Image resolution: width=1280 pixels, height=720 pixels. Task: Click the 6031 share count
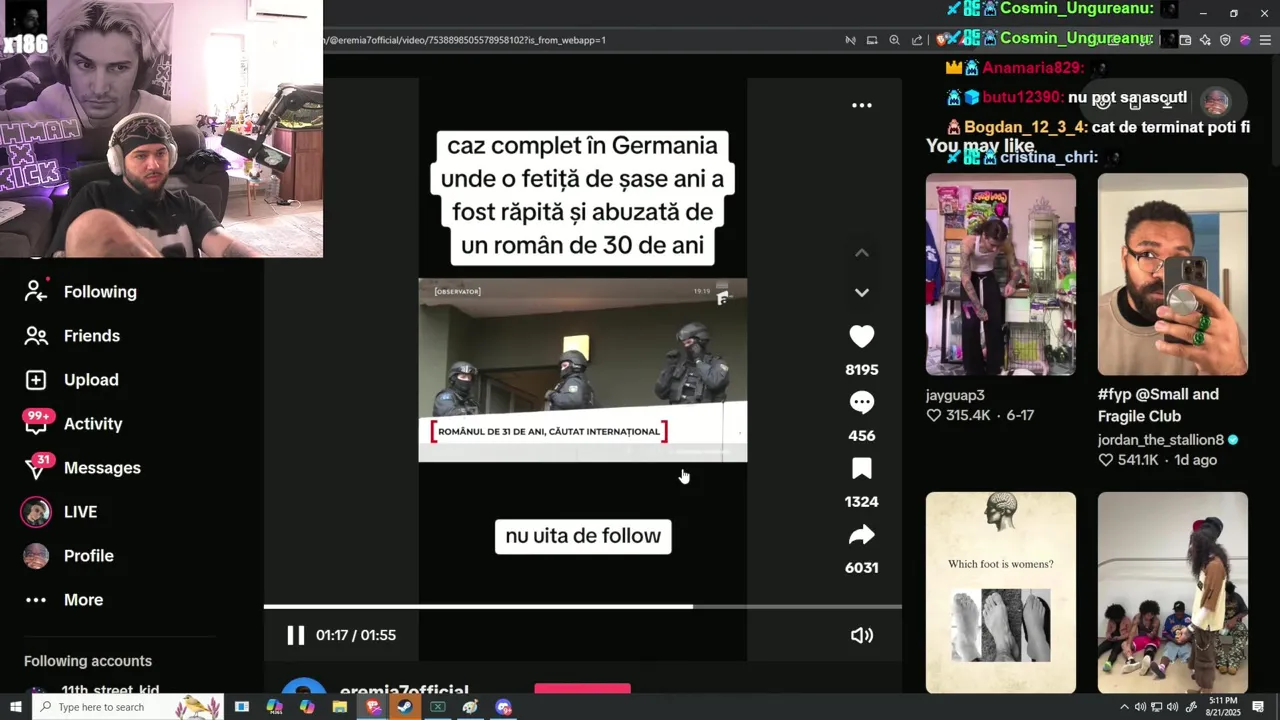pos(861,568)
